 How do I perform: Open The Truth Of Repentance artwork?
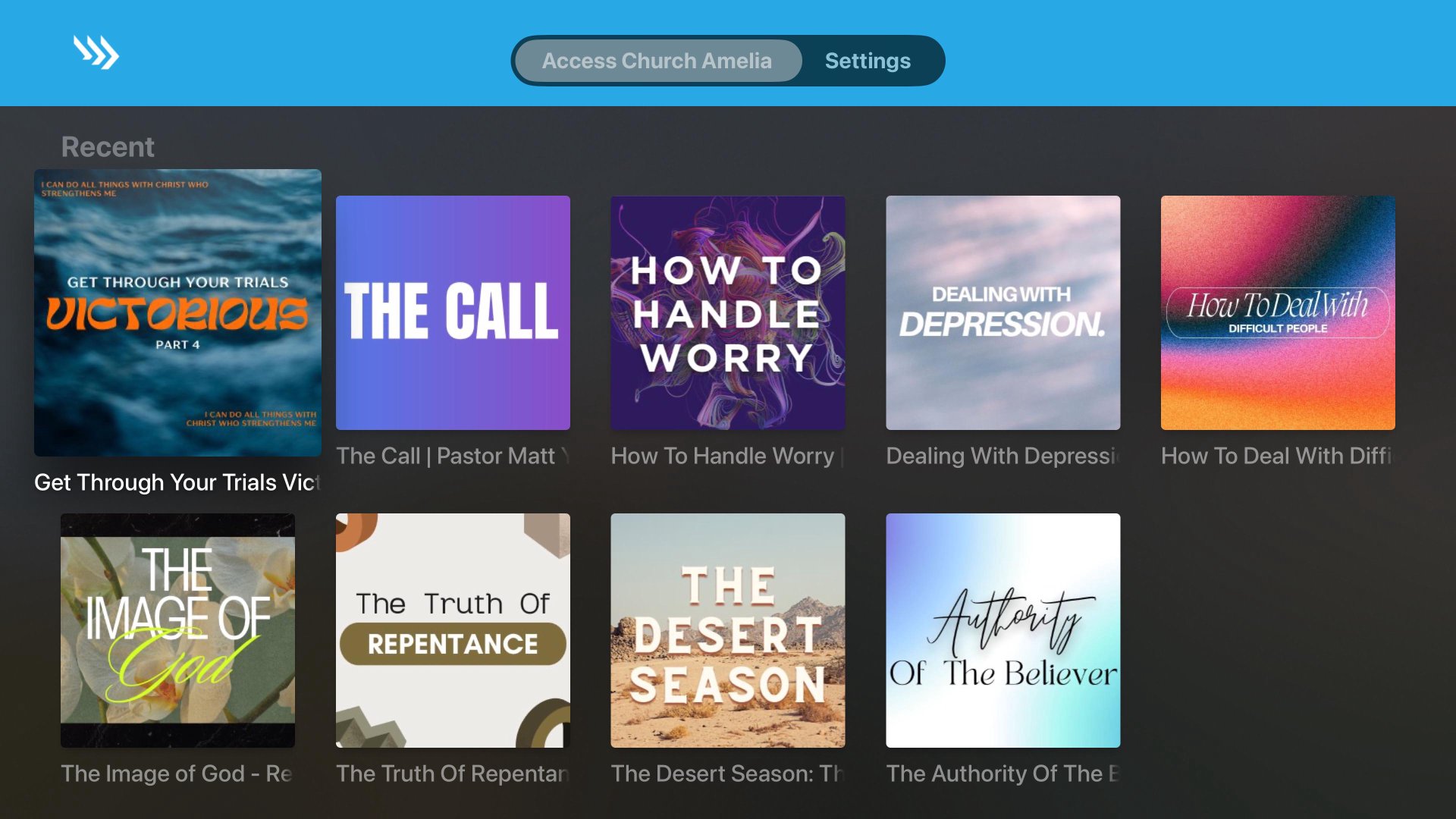click(453, 630)
